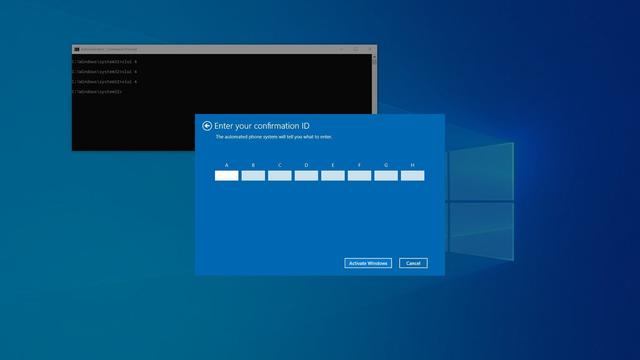Select confirmation ID field B

coord(253,176)
